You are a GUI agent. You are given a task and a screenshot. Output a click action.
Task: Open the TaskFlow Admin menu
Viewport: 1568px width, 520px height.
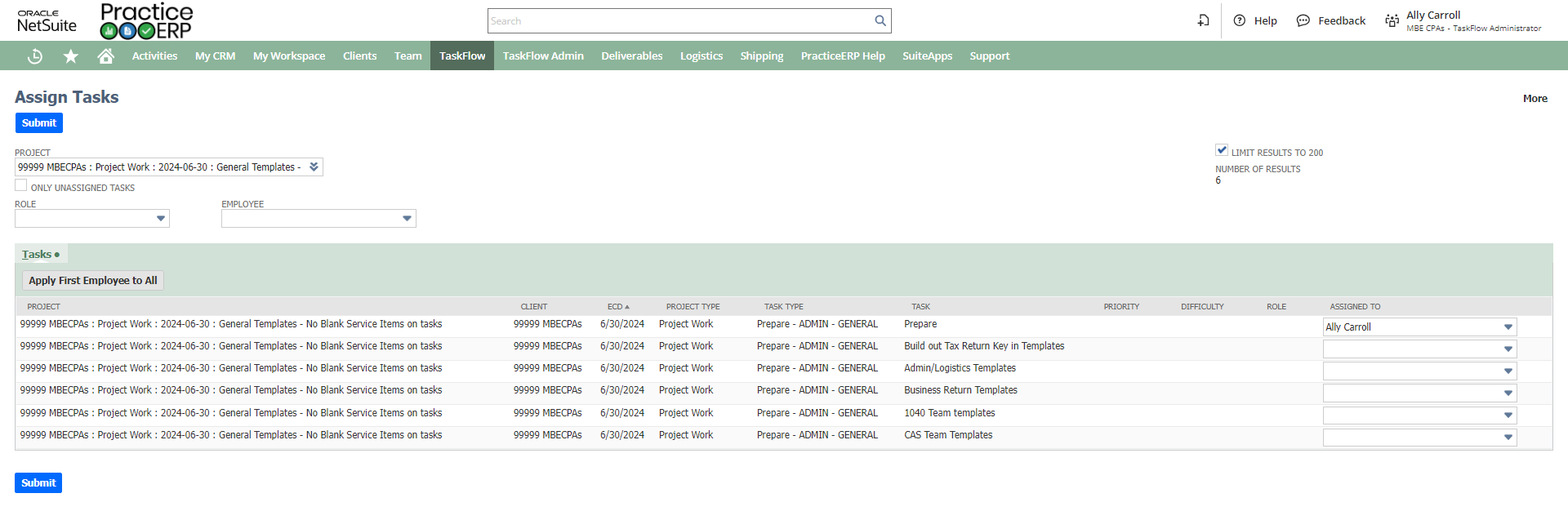543,56
